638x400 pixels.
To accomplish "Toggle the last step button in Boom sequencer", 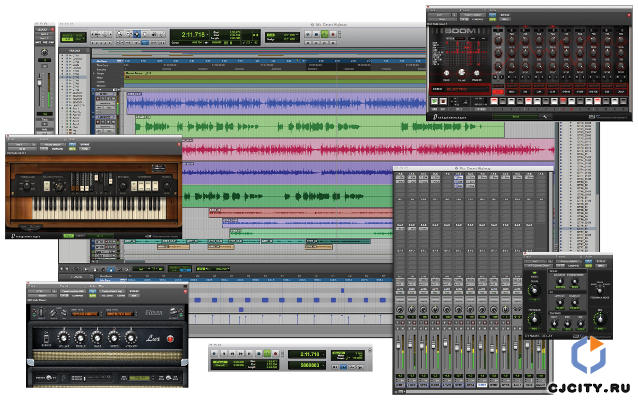I will pyautogui.click(x=623, y=101).
